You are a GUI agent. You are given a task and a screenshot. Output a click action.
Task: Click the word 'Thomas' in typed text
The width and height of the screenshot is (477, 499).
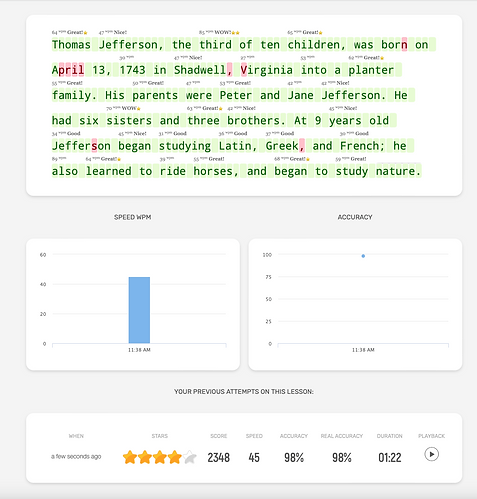71,45
